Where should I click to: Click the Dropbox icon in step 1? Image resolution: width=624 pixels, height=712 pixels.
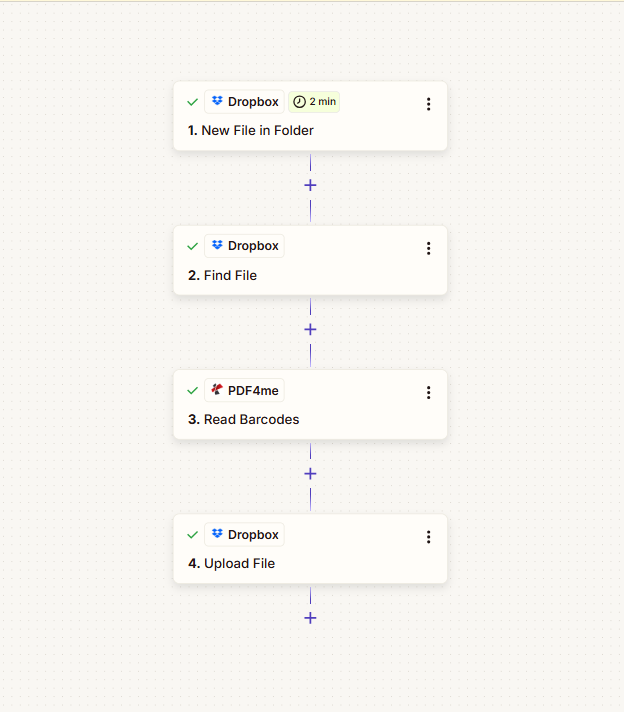point(217,102)
